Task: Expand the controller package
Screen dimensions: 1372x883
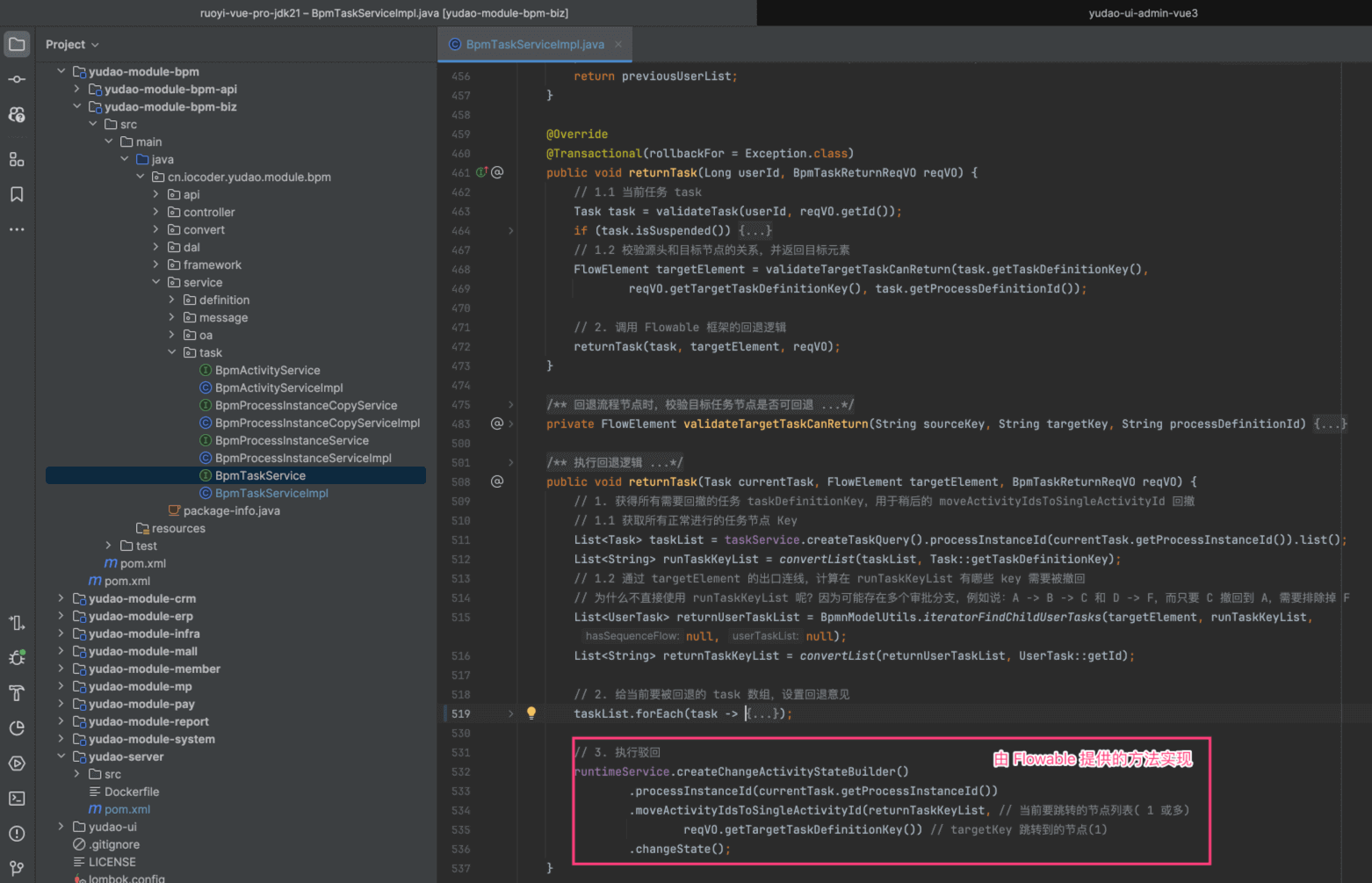Action: click(x=156, y=212)
